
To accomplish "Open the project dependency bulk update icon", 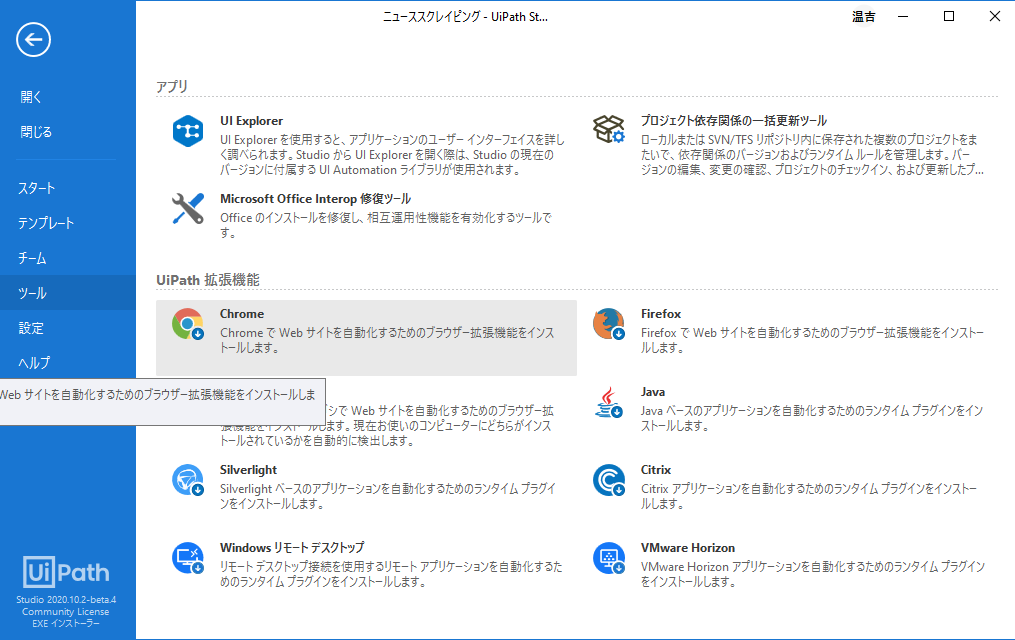I will pyautogui.click(x=608, y=129).
